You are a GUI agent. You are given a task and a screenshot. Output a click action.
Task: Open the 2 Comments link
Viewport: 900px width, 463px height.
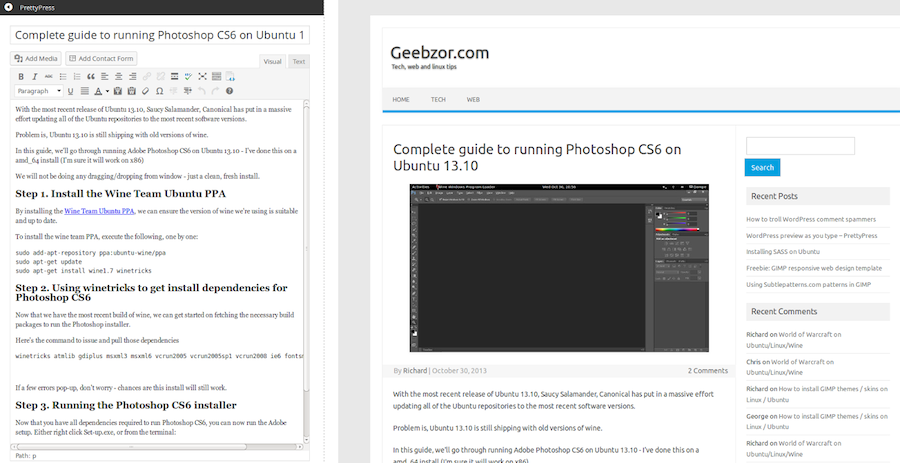pyautogui.click(x=708, y=371)
